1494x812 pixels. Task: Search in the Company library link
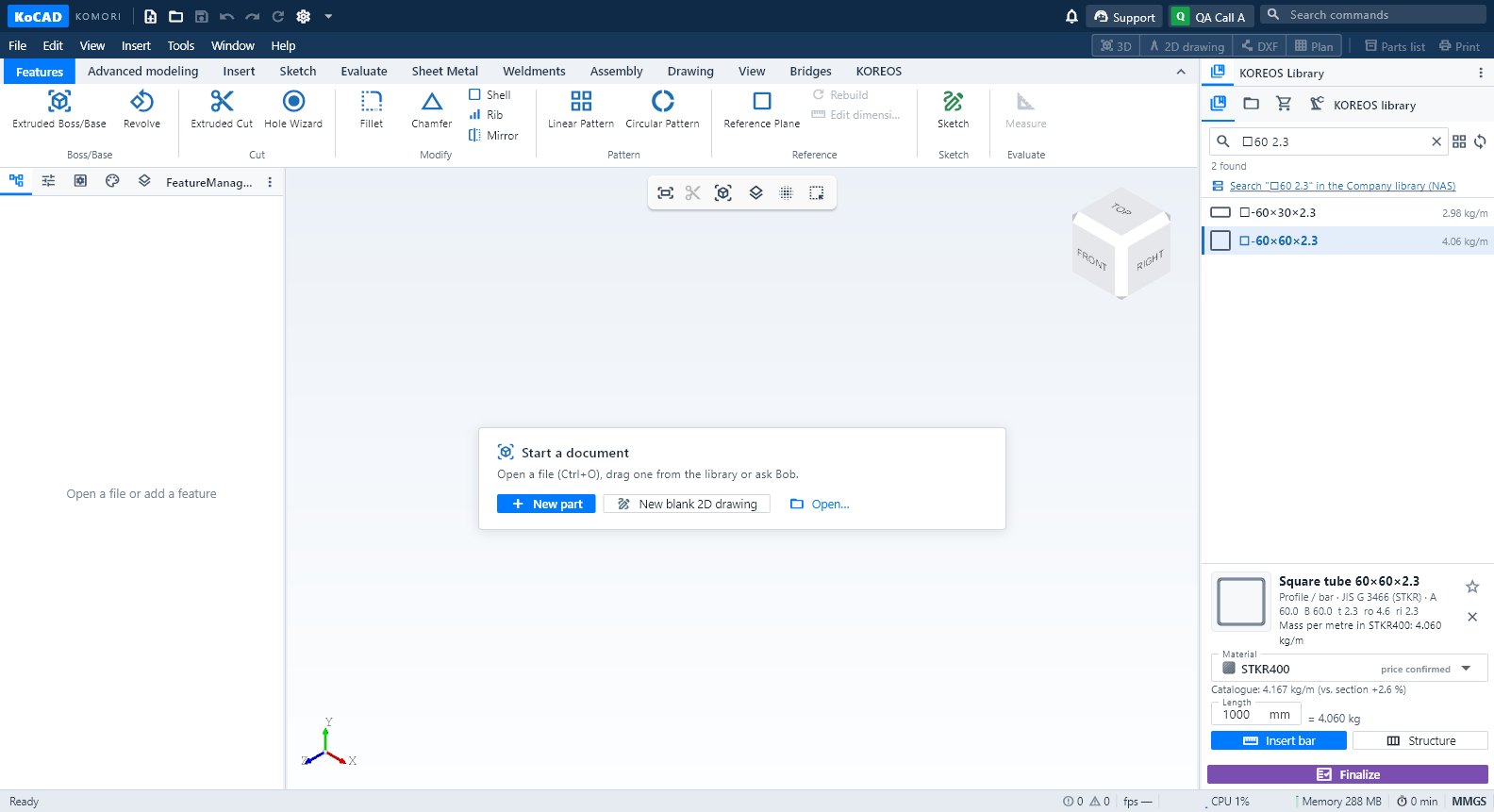click(x=1342, y=186)
